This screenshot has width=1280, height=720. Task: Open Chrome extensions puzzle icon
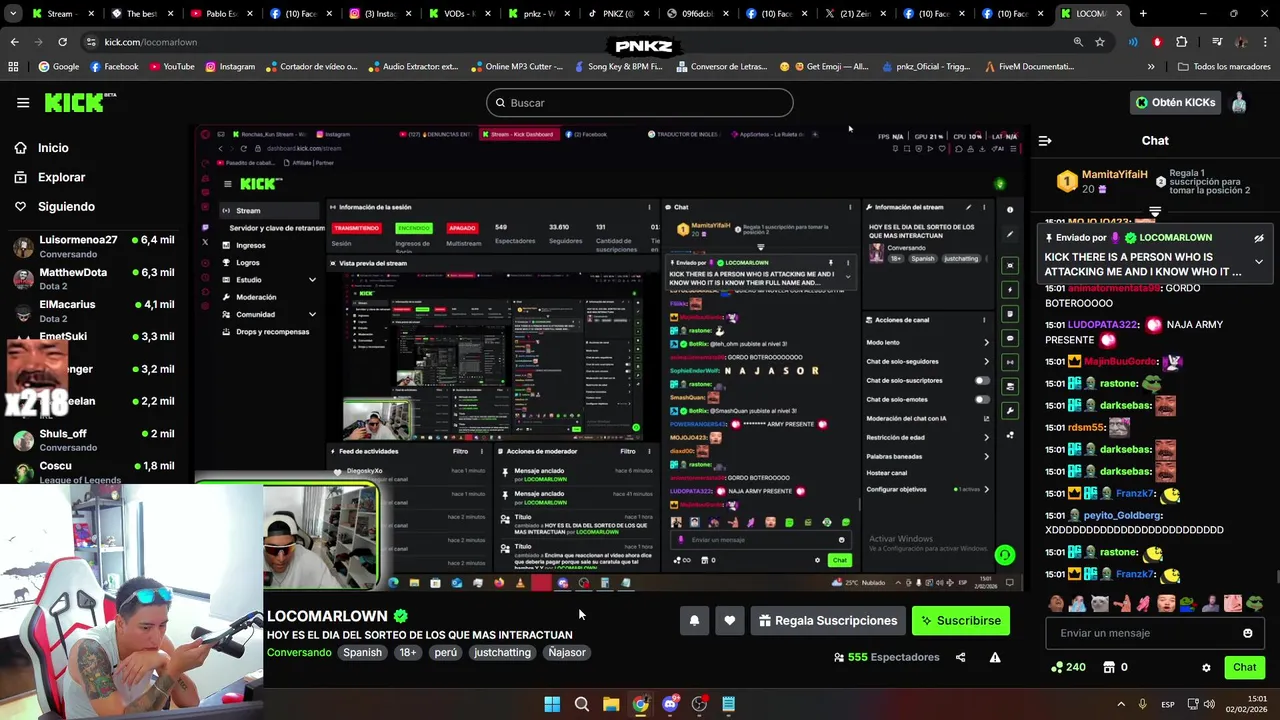pos(1182,42)
